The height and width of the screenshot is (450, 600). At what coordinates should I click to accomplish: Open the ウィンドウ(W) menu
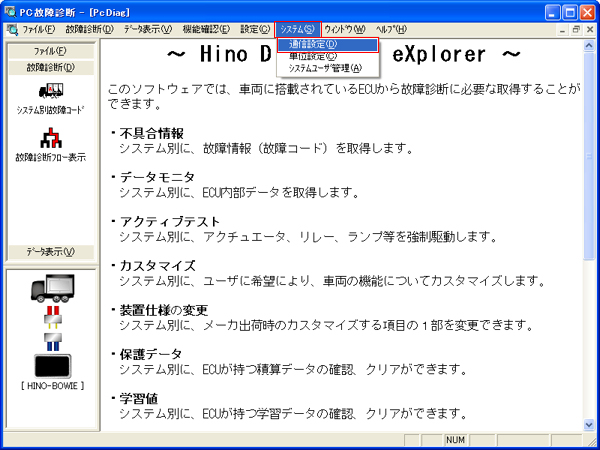click(346, 30)
